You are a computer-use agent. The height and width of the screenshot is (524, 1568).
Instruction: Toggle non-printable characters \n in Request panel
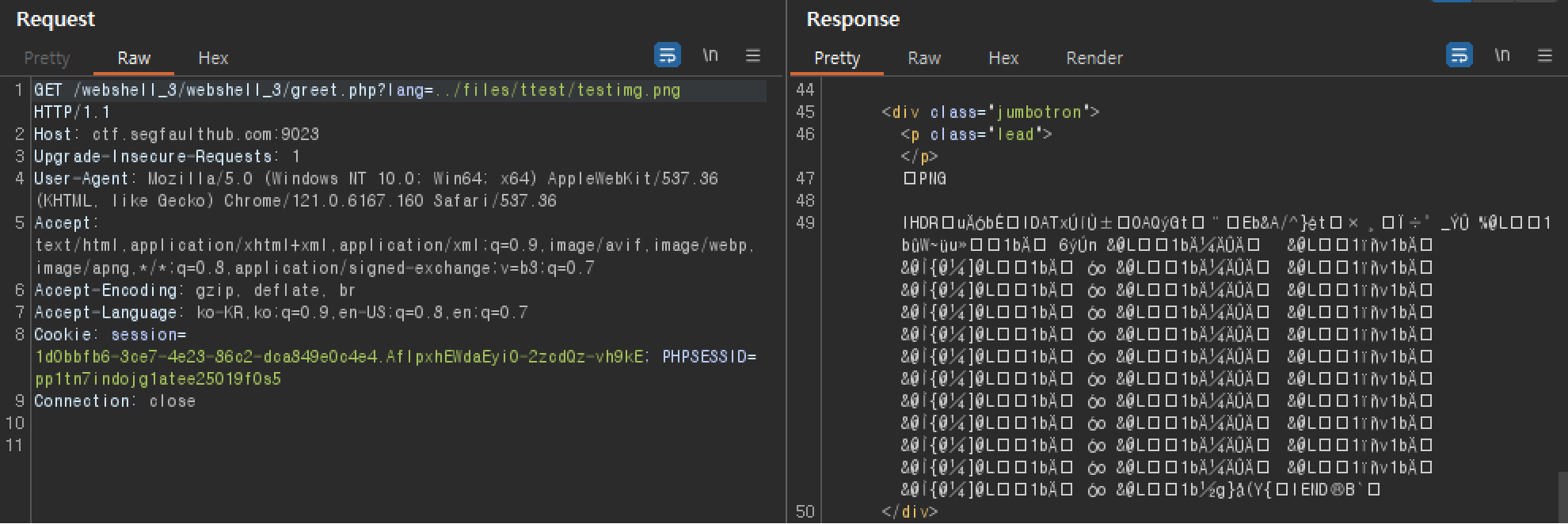pos(710,55)
